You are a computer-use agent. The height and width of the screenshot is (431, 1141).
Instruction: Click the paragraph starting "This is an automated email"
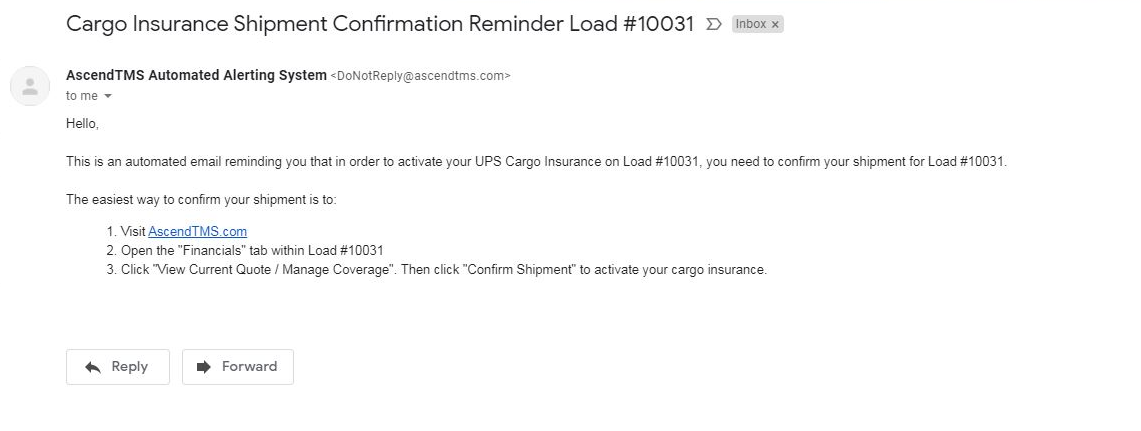tap(536, 162)
